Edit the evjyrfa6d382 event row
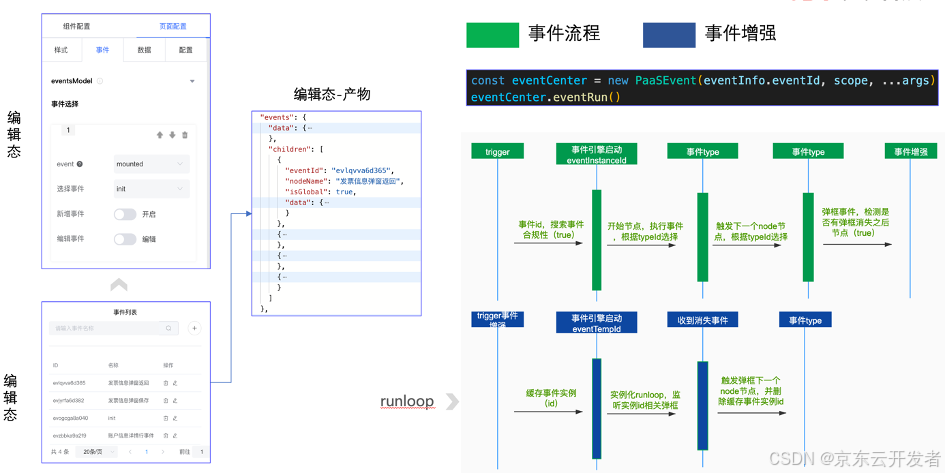The height and width of the screenshot is (474, 945). pos(174,400)
